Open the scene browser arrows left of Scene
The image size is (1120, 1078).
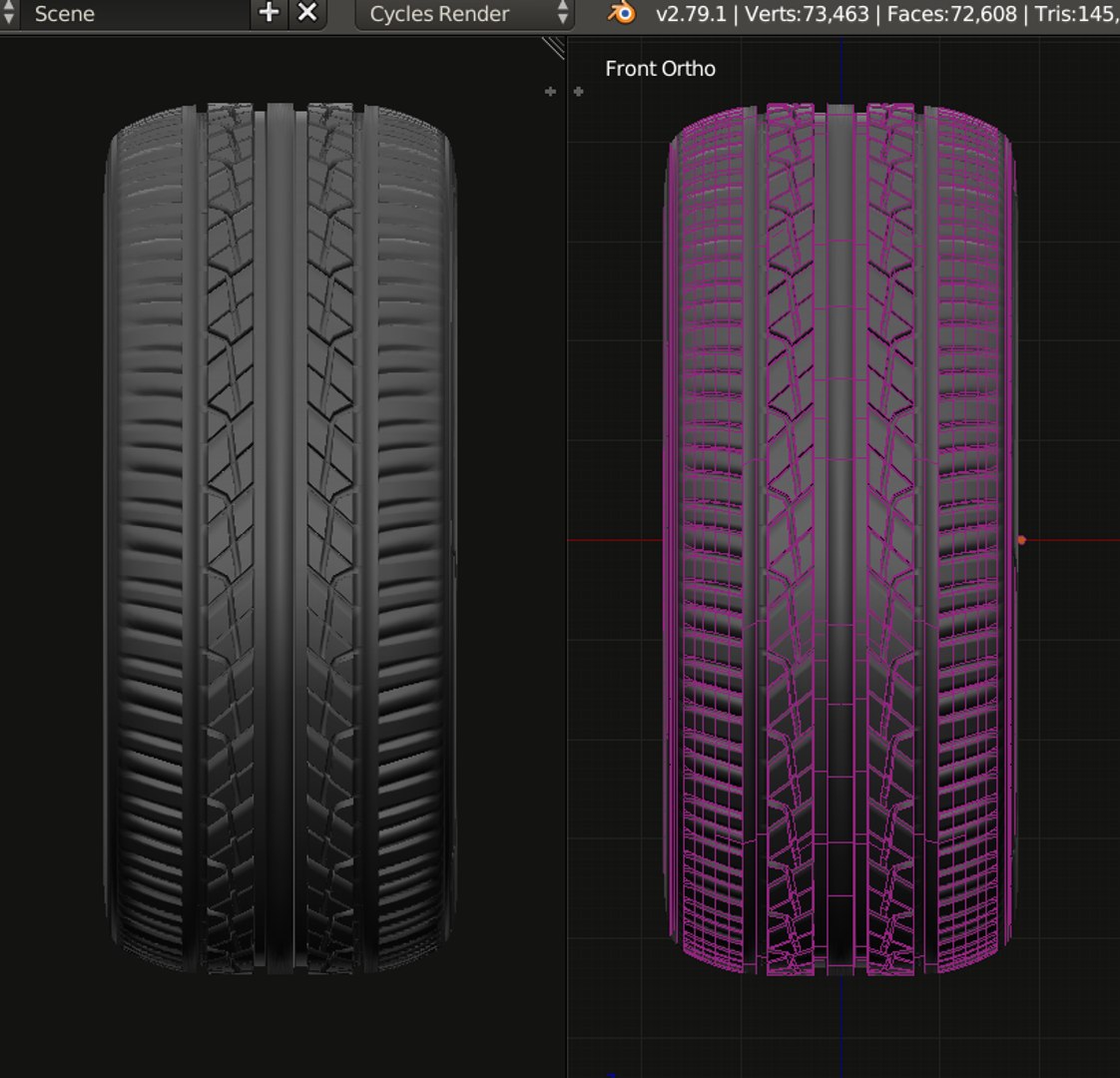pyautogui.click(x=9, y=14)
